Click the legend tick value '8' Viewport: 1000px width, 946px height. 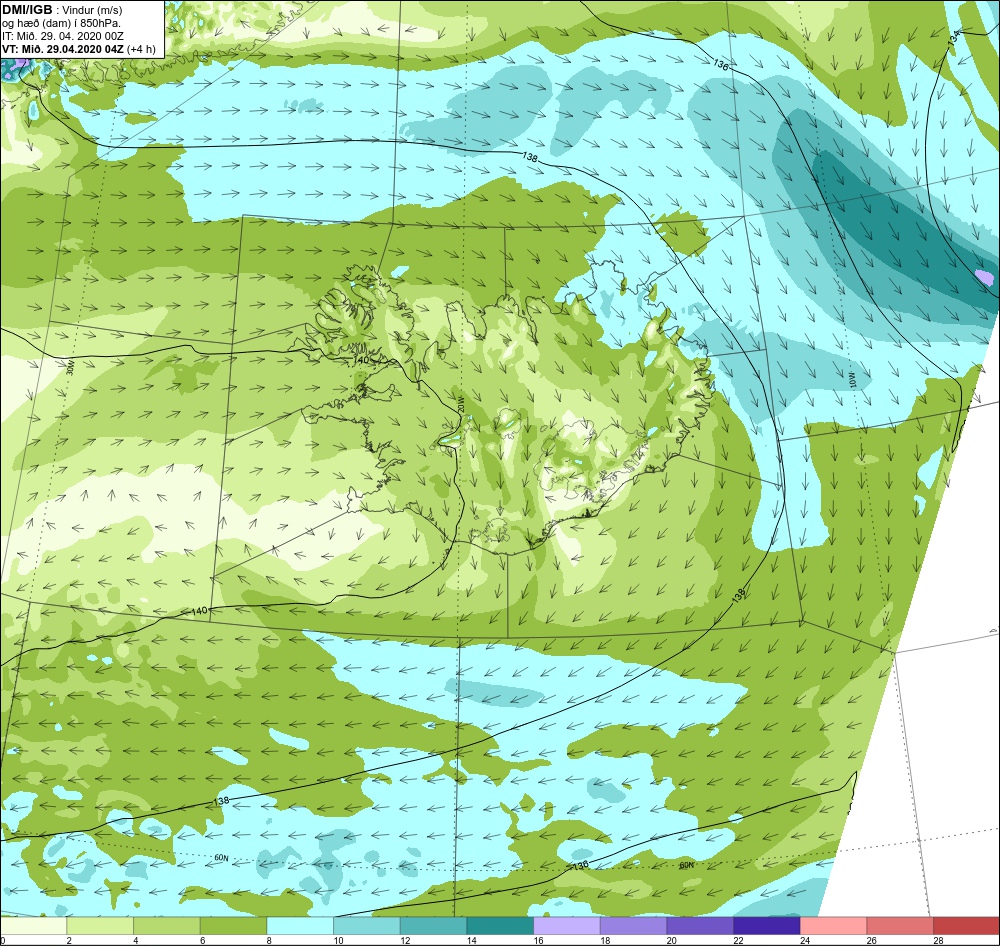[x=270, y=940]
